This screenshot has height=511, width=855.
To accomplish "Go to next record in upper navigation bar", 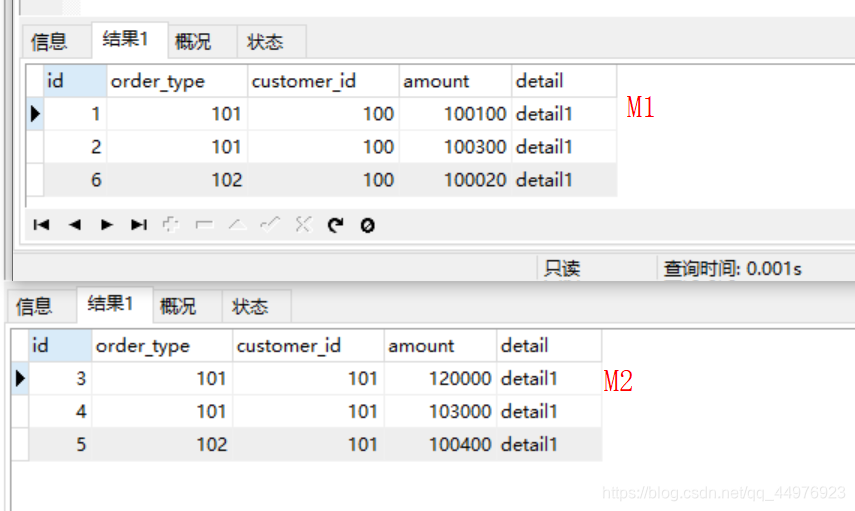I will coord(107,225).
